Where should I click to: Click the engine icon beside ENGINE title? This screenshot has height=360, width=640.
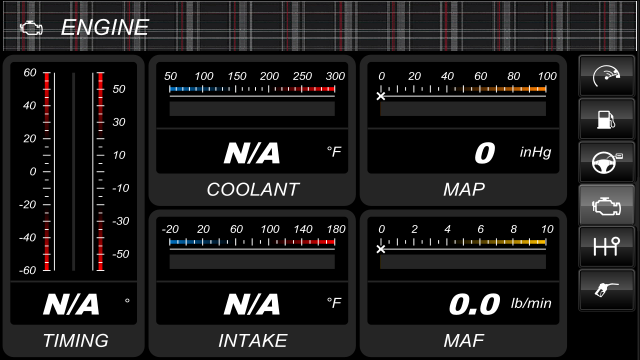click(31, 28)
